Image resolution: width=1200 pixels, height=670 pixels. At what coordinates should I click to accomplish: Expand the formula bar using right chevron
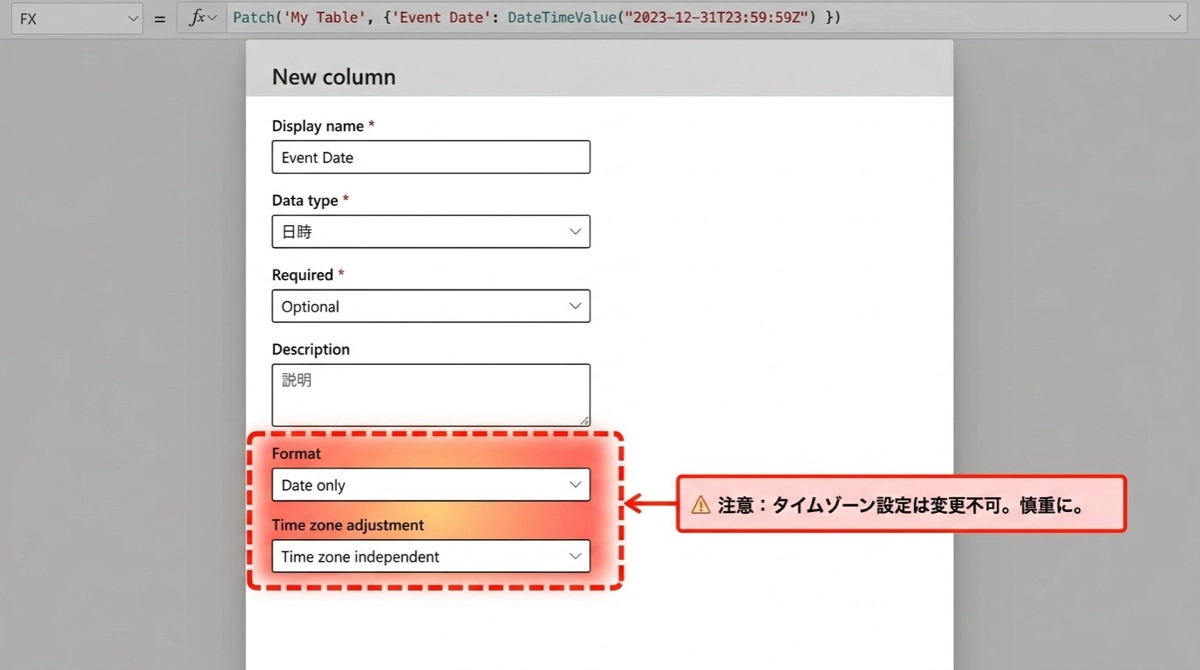click(1176, 18)
